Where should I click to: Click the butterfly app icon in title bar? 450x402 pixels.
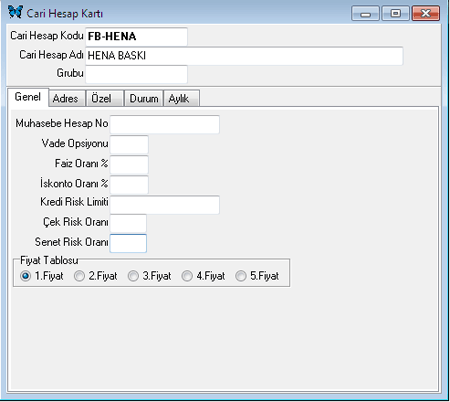point(15,12)
